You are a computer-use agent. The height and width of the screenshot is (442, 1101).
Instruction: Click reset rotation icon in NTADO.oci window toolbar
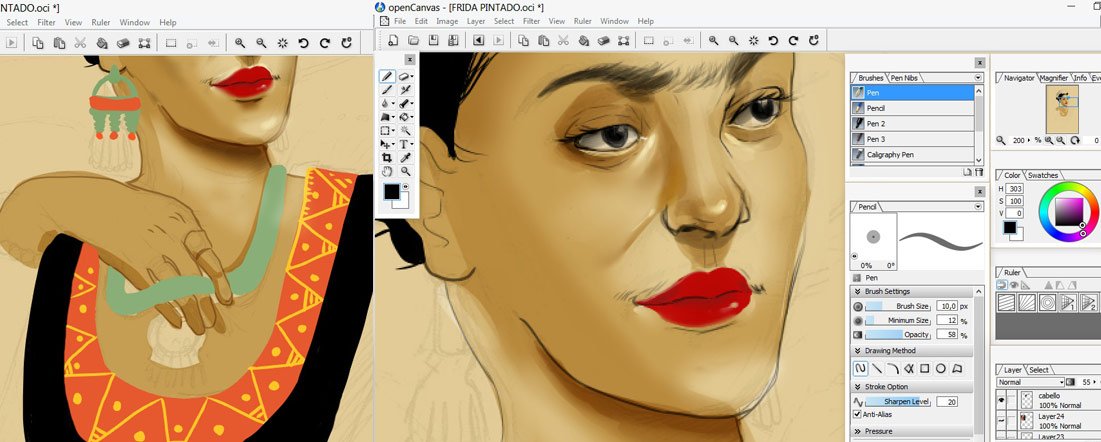click(x=346, y=43)
